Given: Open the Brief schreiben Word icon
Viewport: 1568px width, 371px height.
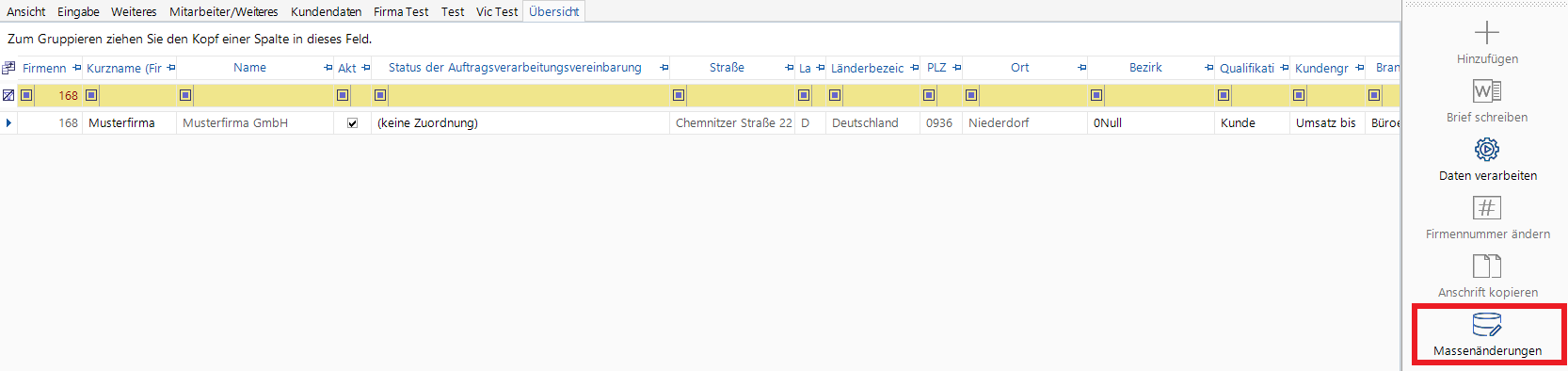Looking at the screenshot, I should (x=1487, y=90).
